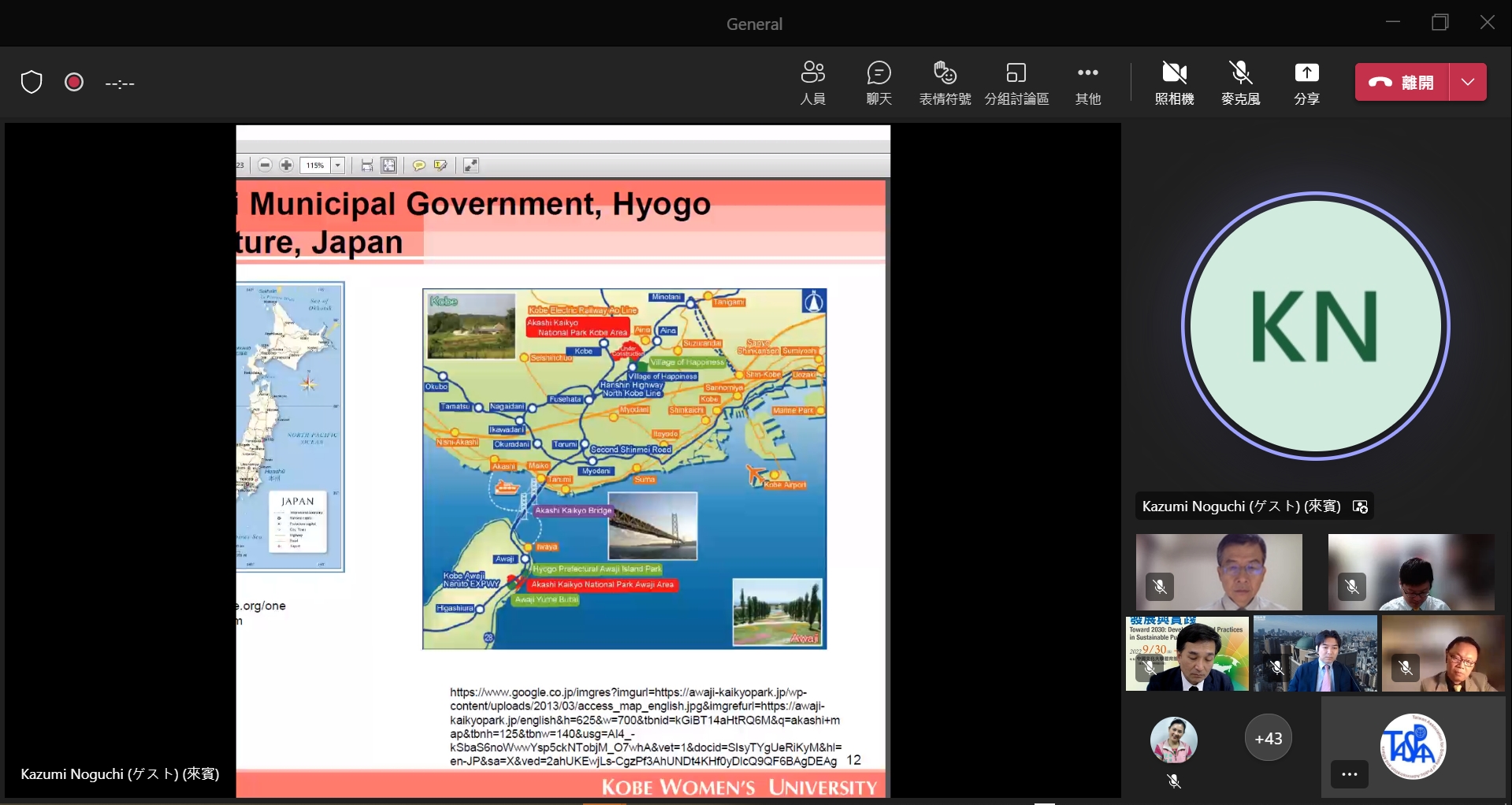This screenshot has height=805, width=1512.
Task: Click the red recording indicator
Action: pos(74,82)
